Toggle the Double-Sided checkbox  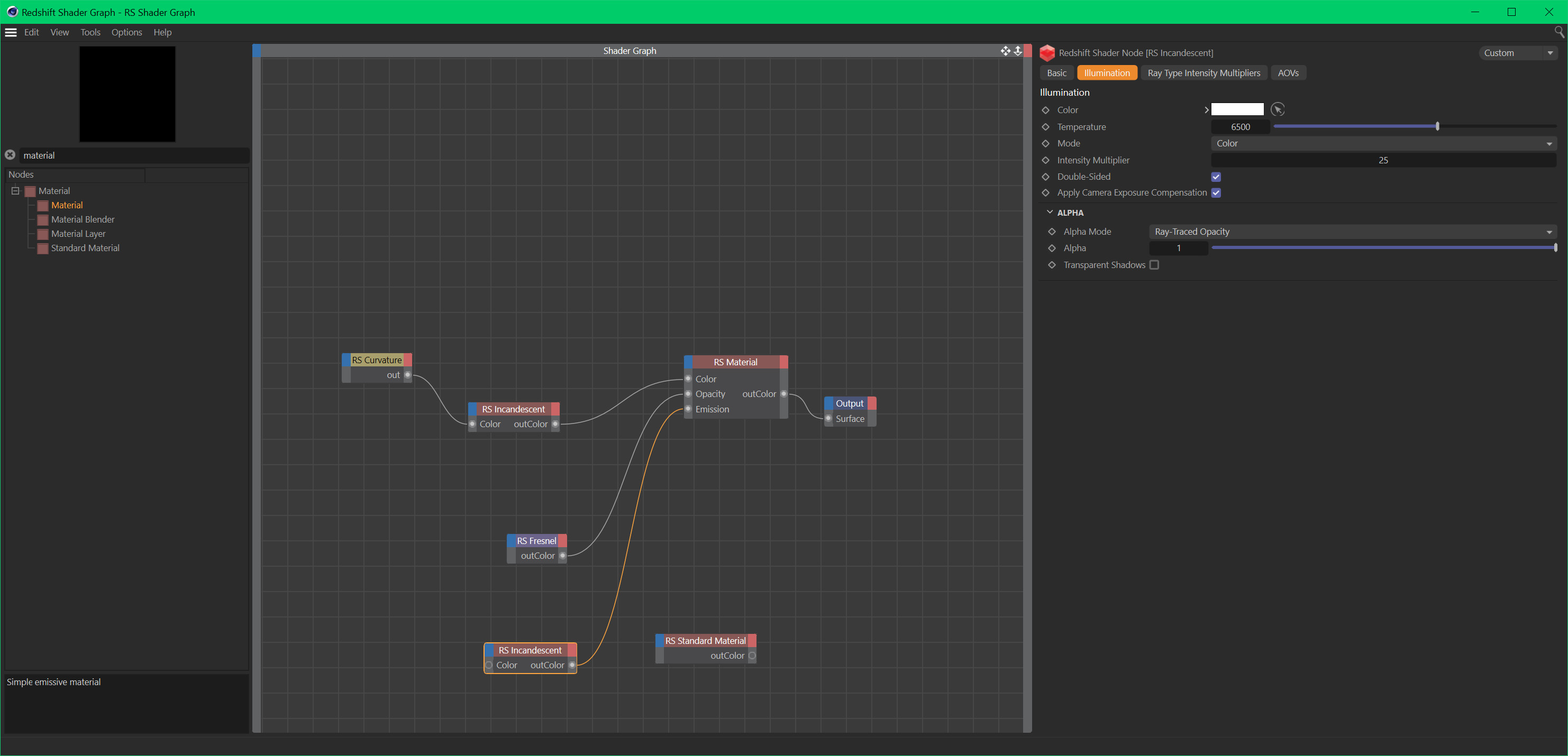pyautogui.click(x=1216, y=177)
